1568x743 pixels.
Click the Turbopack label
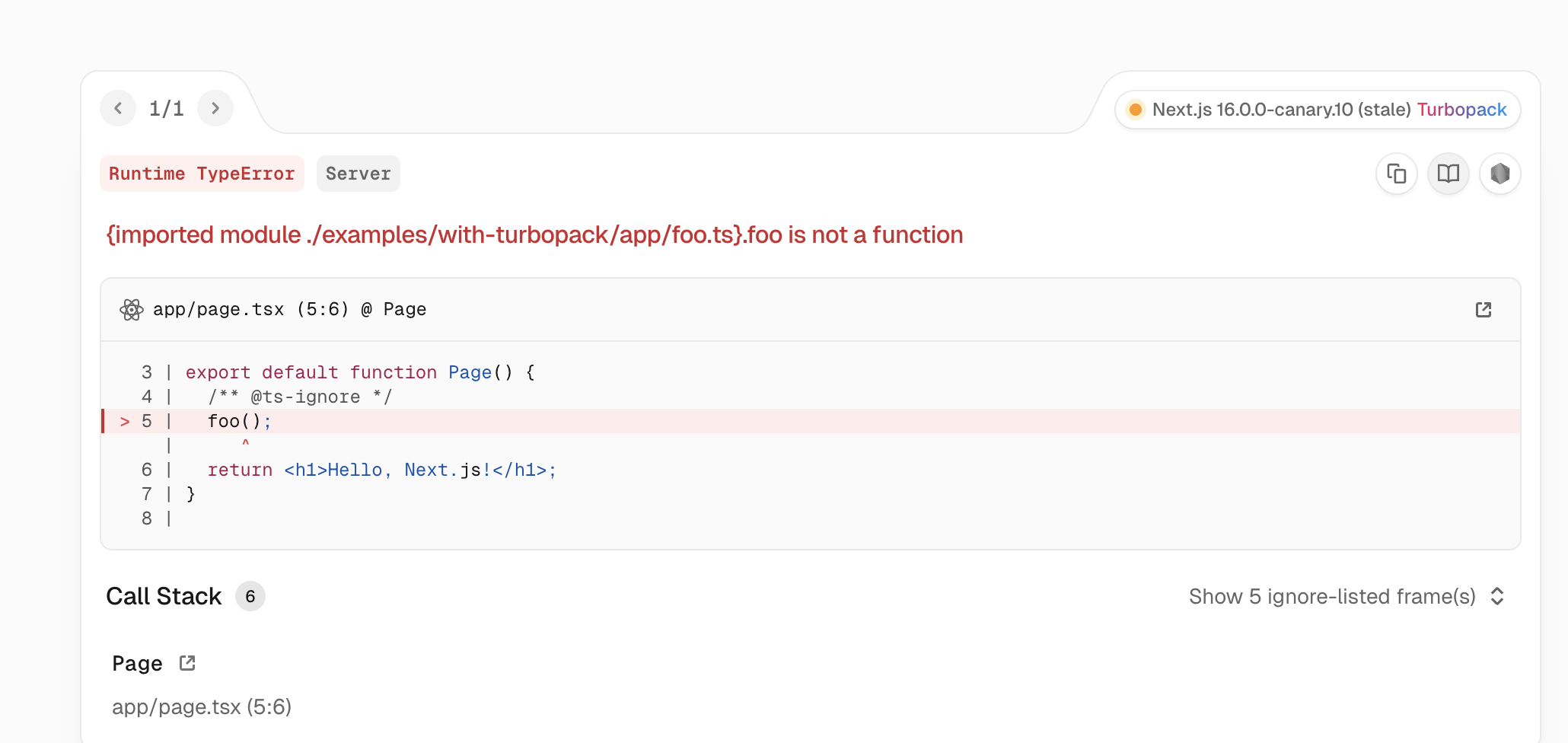[1461, 110]
